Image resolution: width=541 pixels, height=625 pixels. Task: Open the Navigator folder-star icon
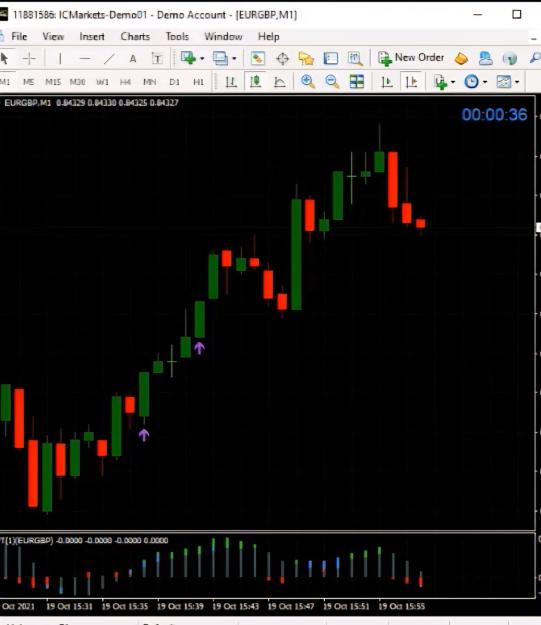pos(306,59)
